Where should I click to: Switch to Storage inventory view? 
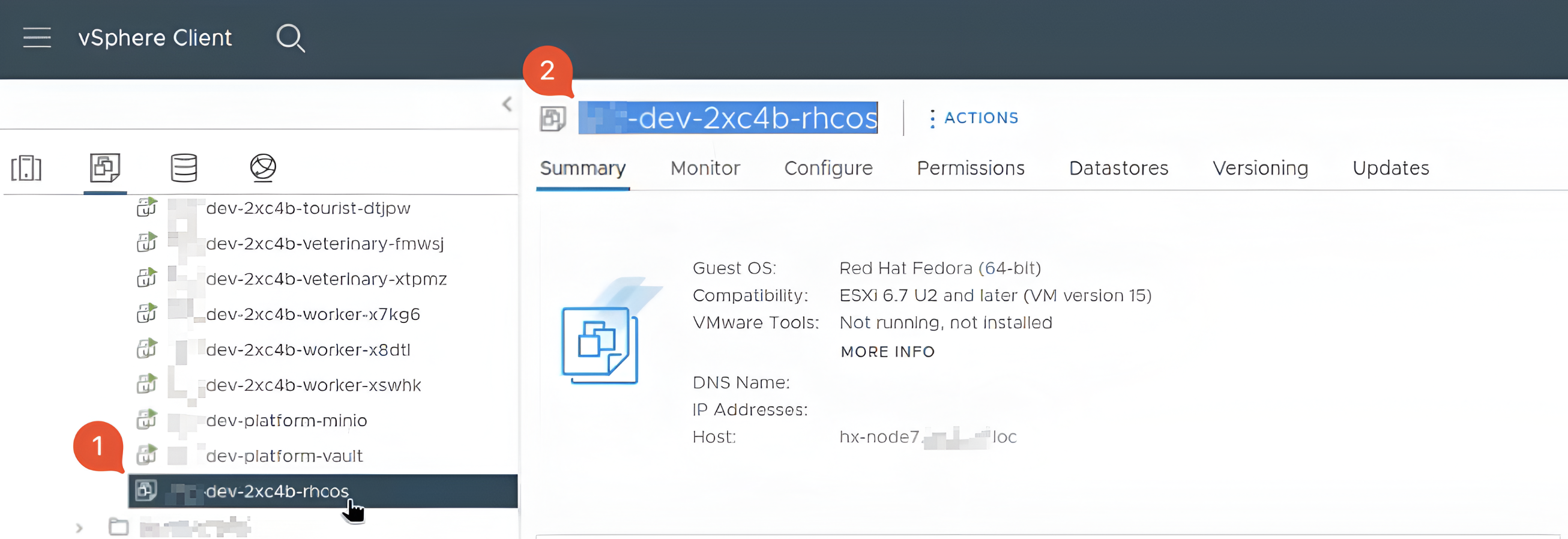point(184,168)
